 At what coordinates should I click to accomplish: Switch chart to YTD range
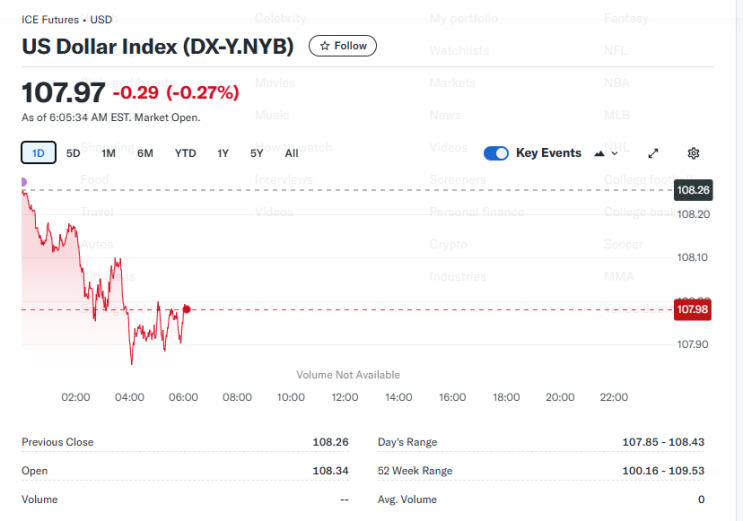click(185, 153)
